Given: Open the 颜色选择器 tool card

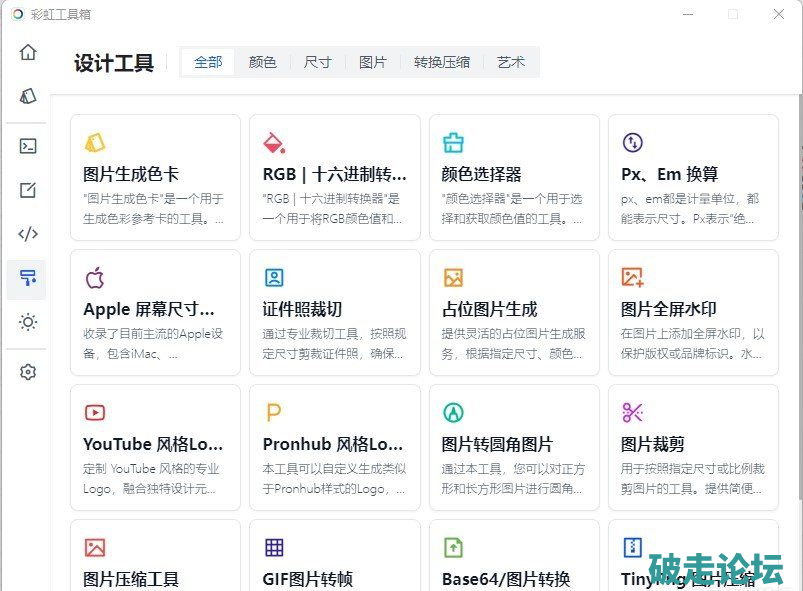Looking at the screenshot, I should 514,177.
